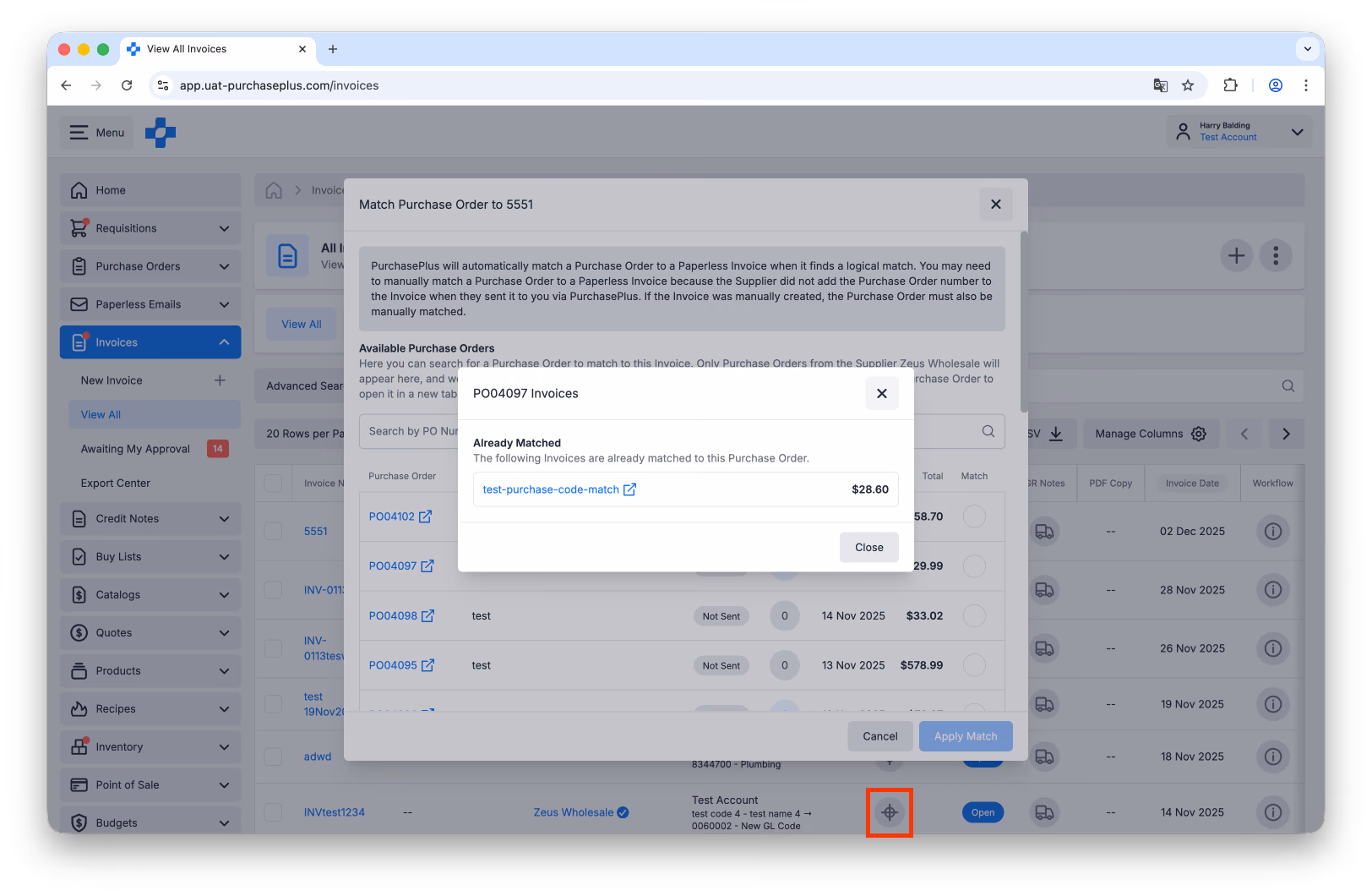
Task: Click the plus icon beside New Invoice
Action: pos(220,380)
